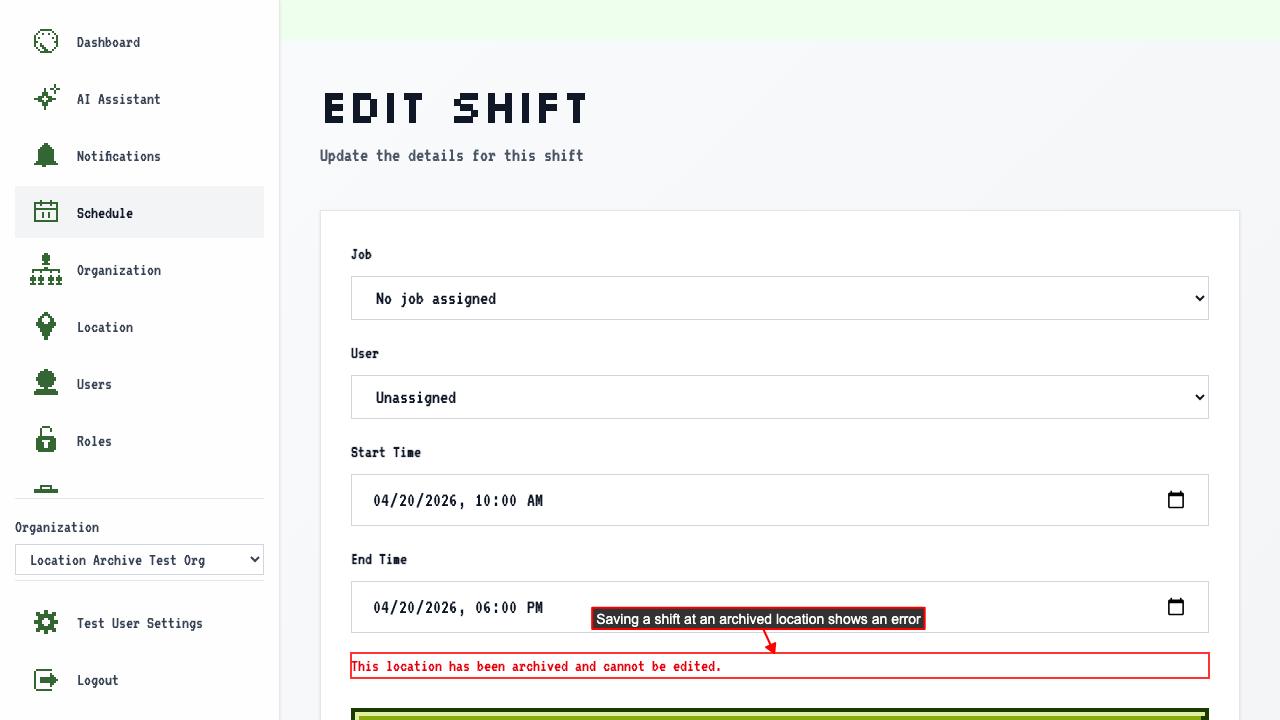Image resolution: width=1280 pixels, height=720 pixels.
Task: Click the Start Time input field
Action: tap(779, 500)
